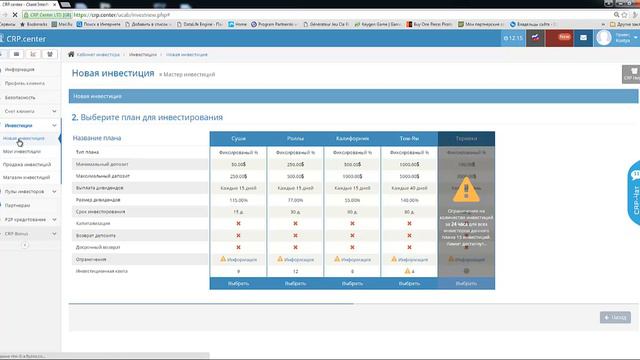The image size is (640, 360).
Task: Open the bar chart shortcut in sidebar
Action: tap(33, 54)
